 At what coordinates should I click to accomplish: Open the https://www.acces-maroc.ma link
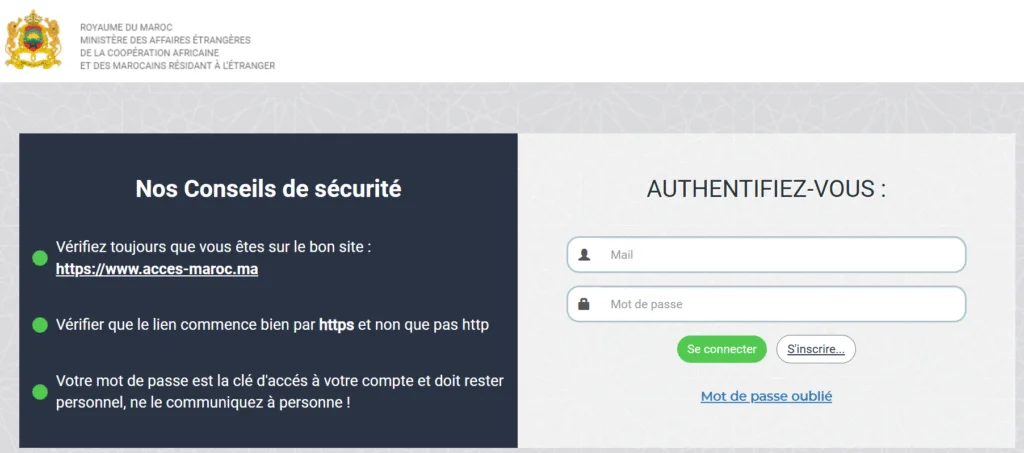pyautogui.click(x=157, y=269)
